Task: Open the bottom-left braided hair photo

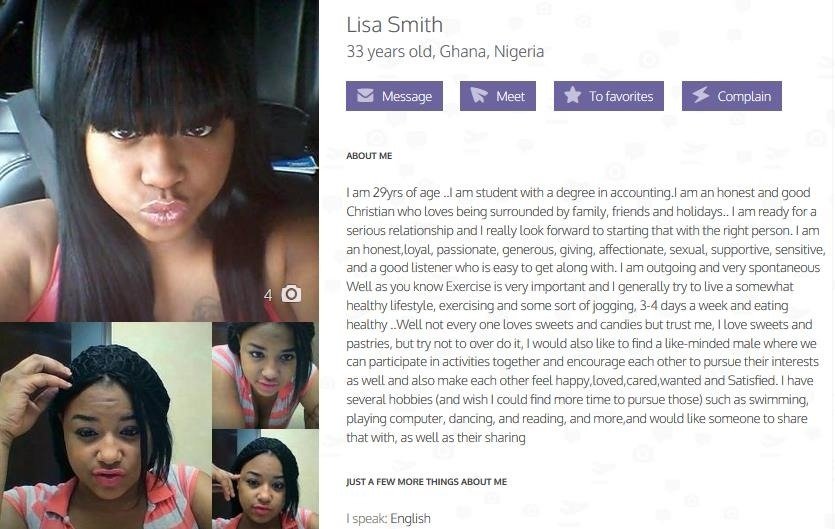Action: [x=105, y=426]
